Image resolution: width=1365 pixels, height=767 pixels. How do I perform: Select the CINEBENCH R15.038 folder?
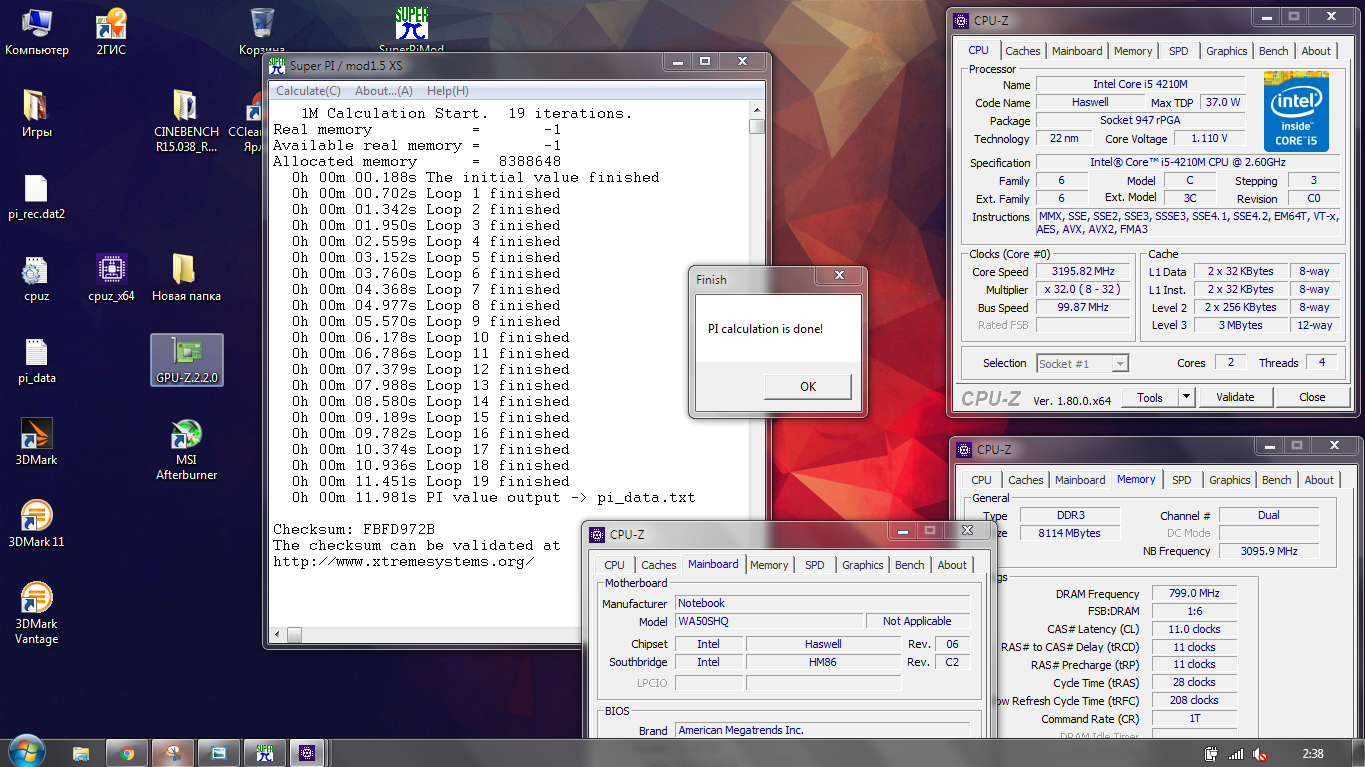click(186, 120)
